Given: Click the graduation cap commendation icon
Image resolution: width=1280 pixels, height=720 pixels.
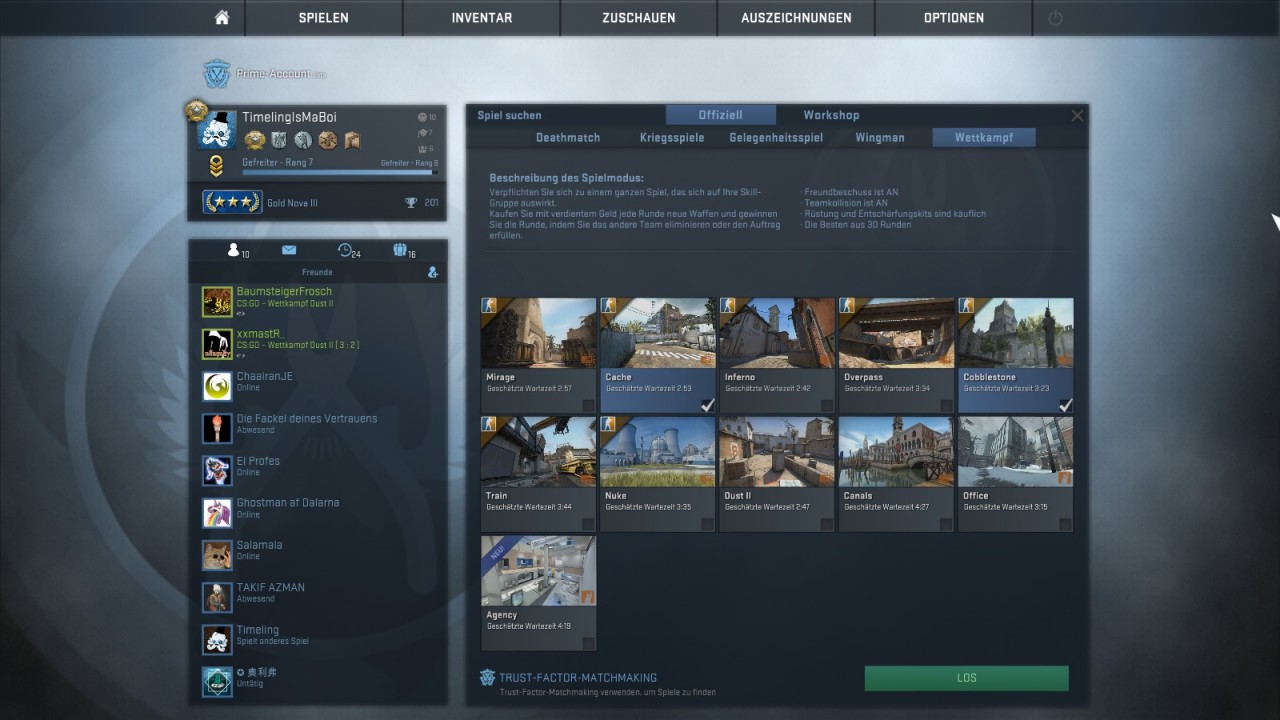Looking at the screenshot, I should [x=422, y=132].
